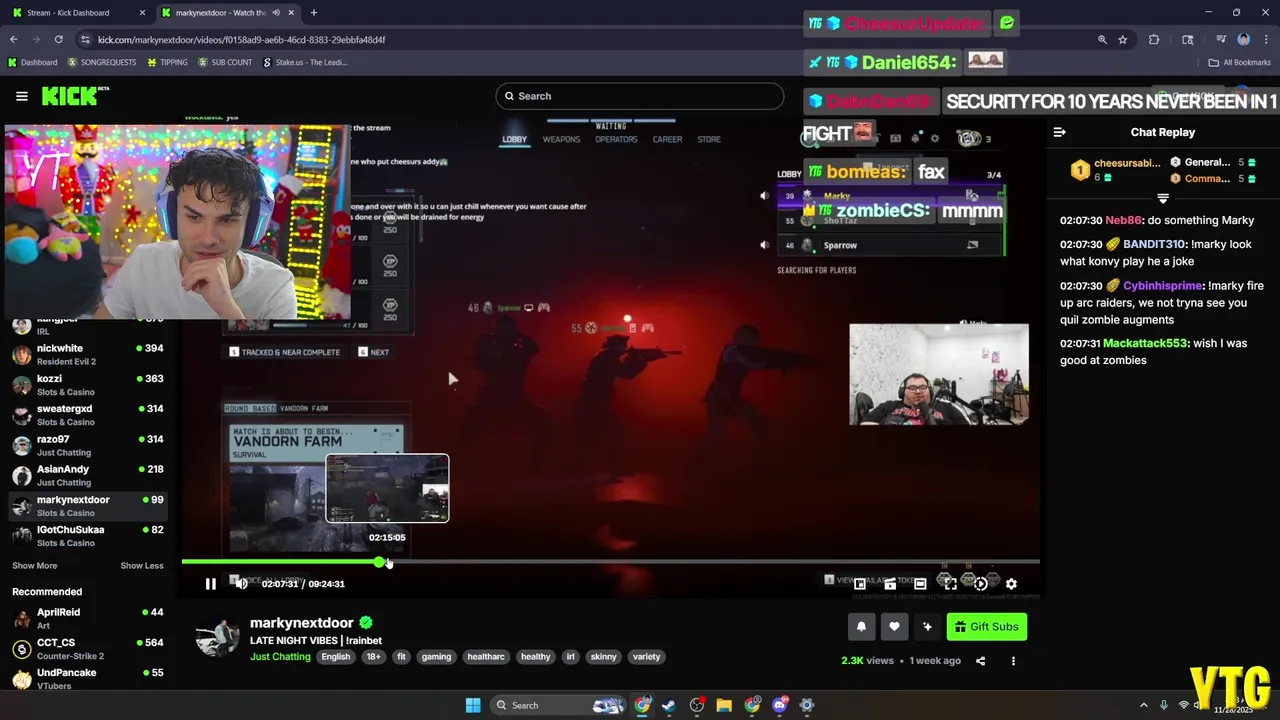Open SUB COUNT bookmark
The width and height of the screenshot is (1280, 720).
[x=225, y=62]
